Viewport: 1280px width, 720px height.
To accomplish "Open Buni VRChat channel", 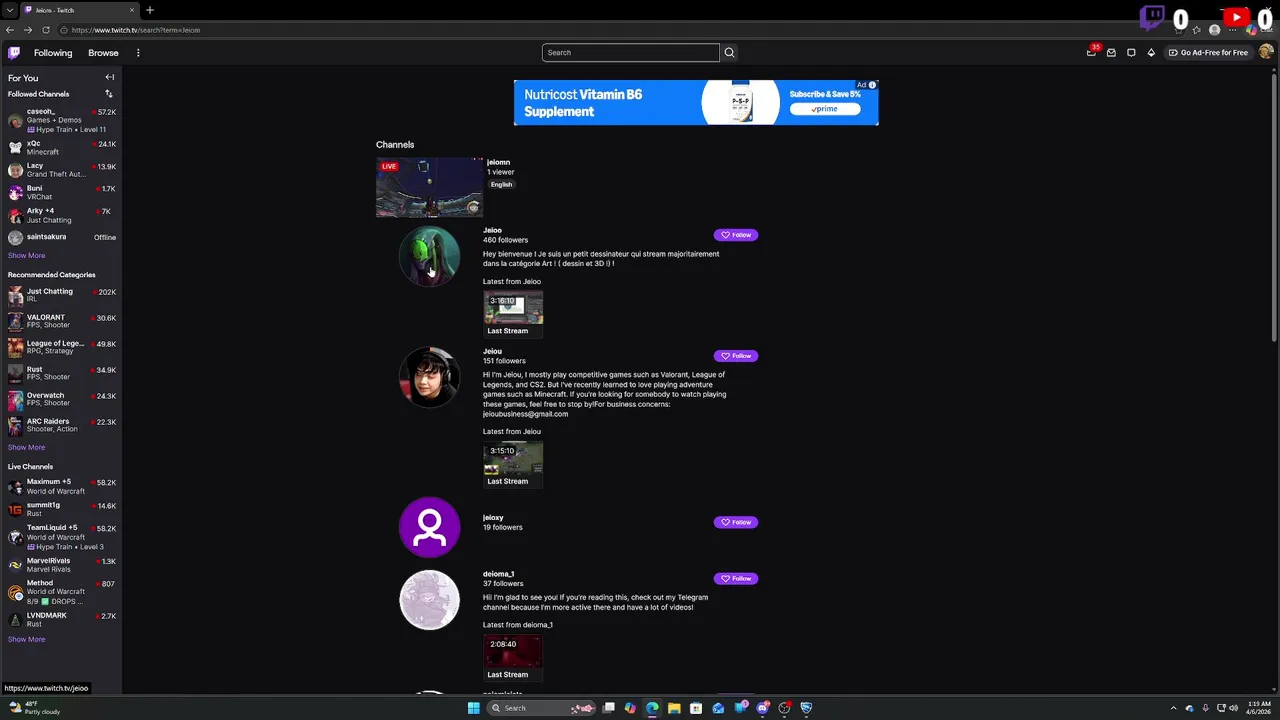I will click(x=61, y=192).
